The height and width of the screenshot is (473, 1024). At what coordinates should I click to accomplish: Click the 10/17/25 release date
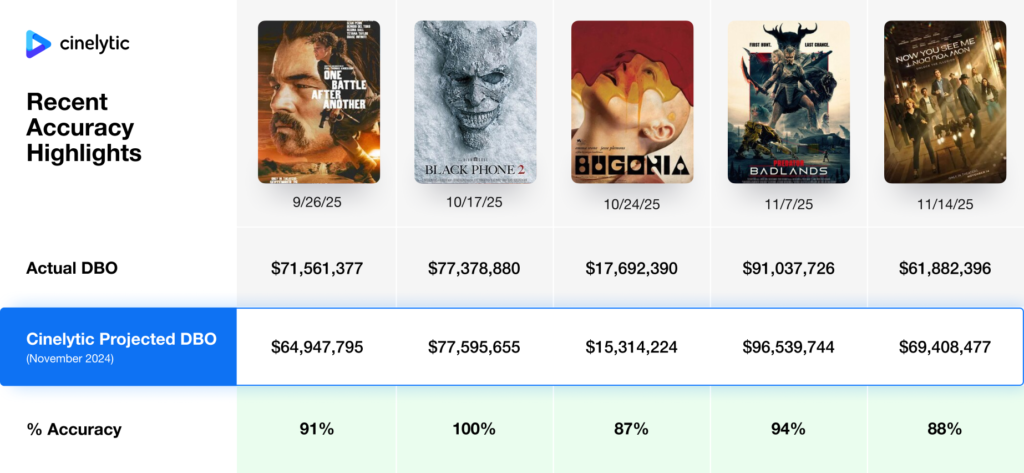point(475,201)
